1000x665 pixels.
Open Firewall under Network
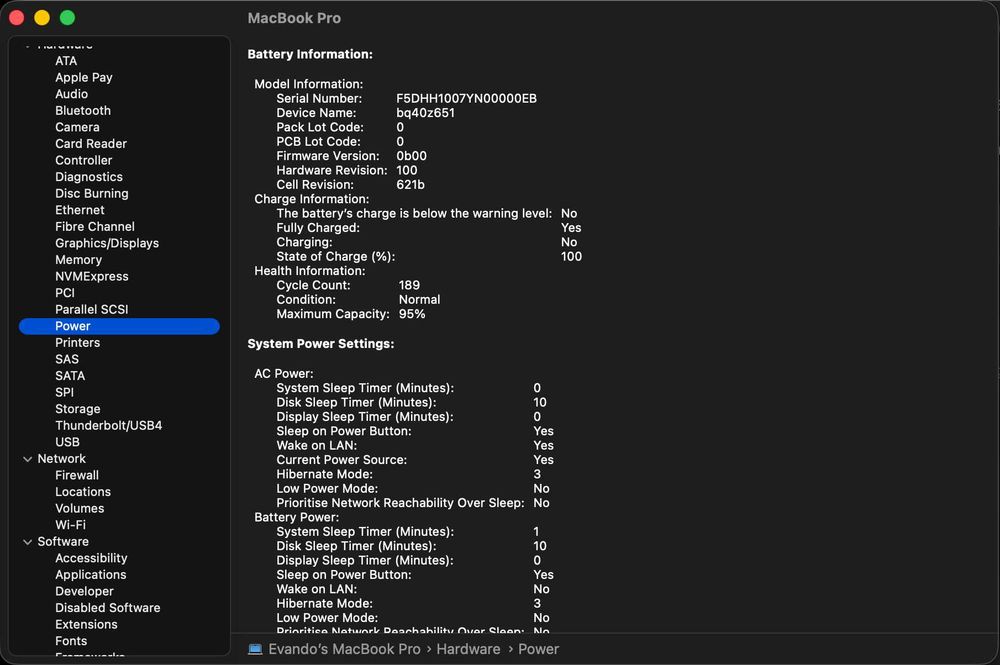[x=77, y=475]
